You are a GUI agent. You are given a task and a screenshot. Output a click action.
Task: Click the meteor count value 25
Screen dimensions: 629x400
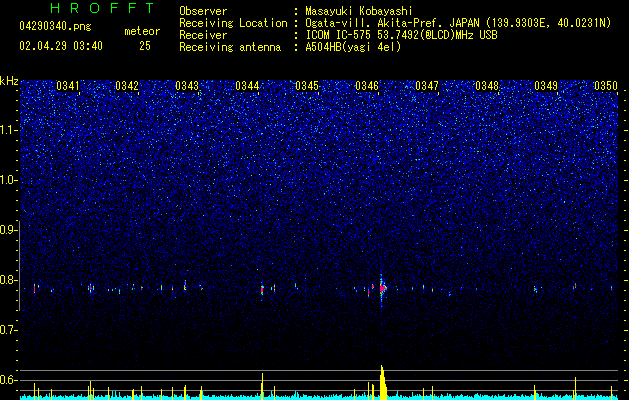(145, 46)
